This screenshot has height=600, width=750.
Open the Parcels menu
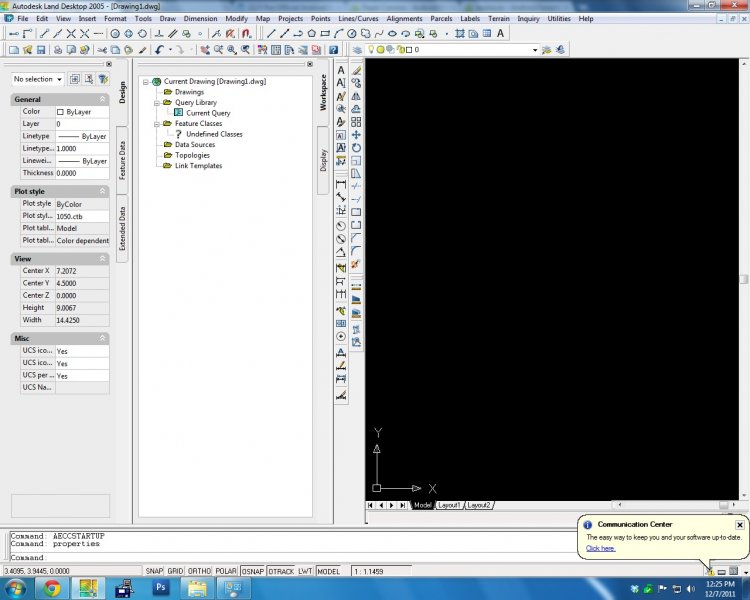[x=441, y=18]
